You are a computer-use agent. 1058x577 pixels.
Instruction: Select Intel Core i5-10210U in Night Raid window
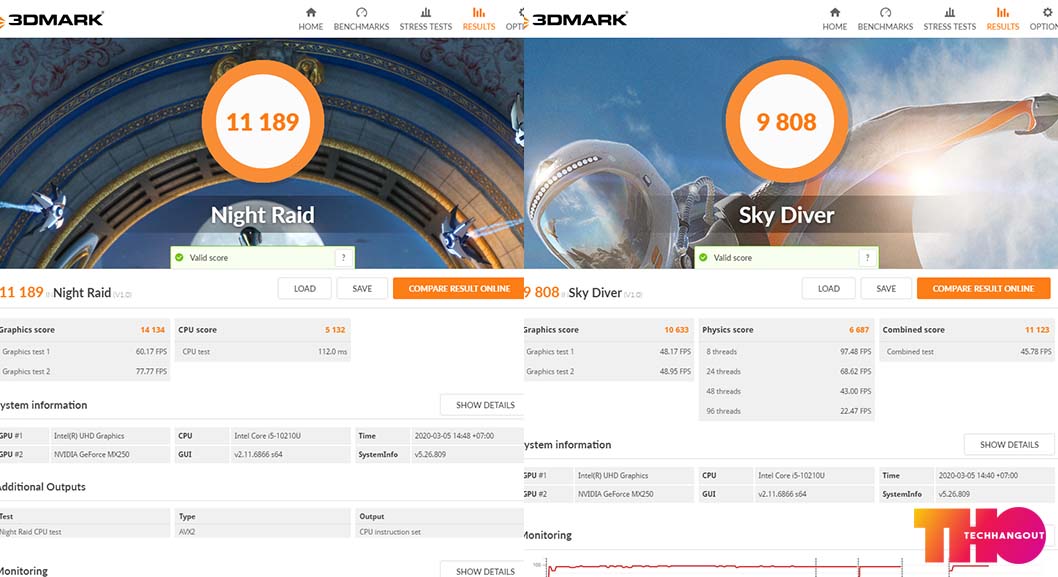point(267,436)
